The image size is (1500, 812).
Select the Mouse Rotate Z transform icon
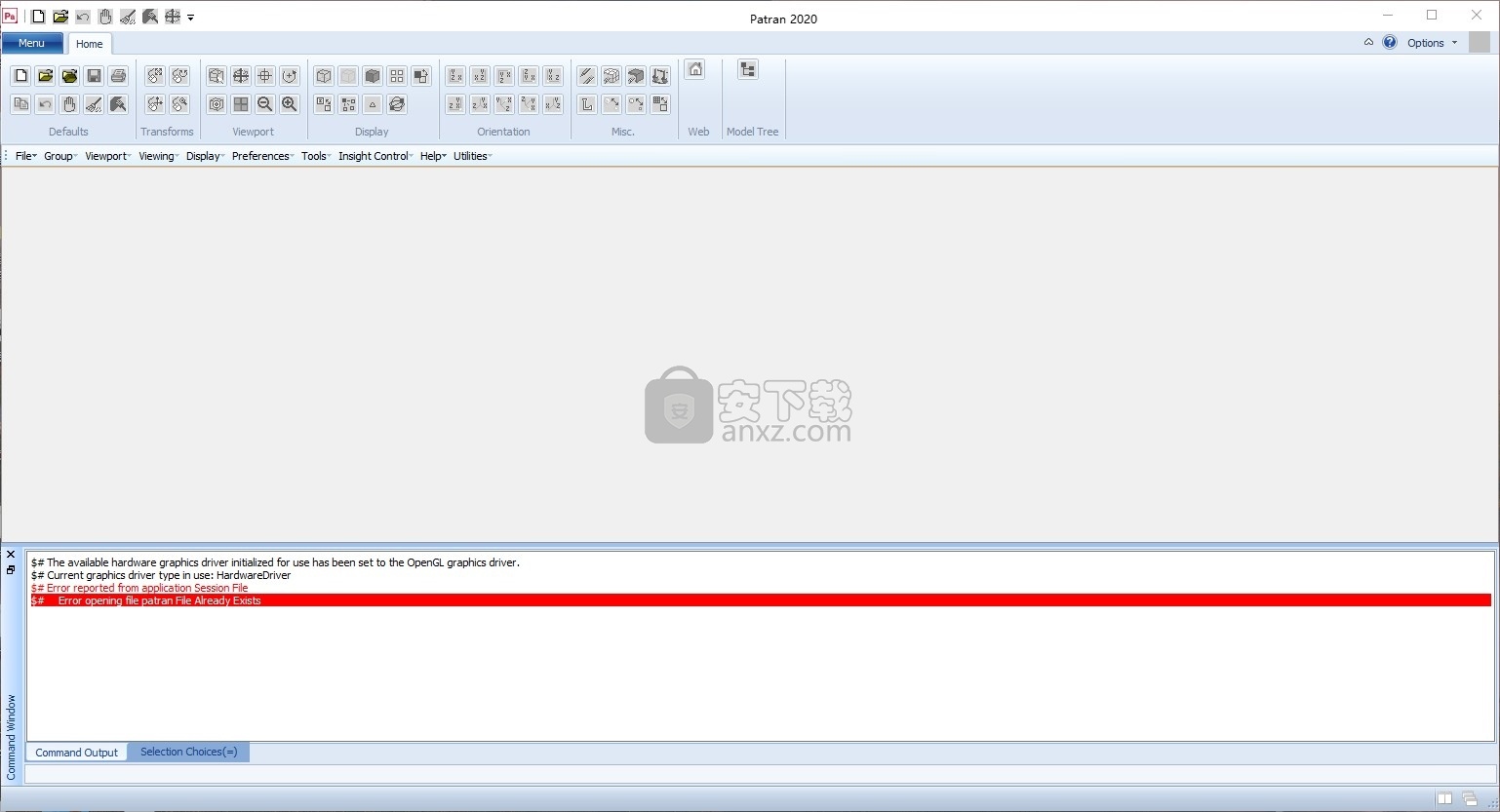tap(179, 76)
